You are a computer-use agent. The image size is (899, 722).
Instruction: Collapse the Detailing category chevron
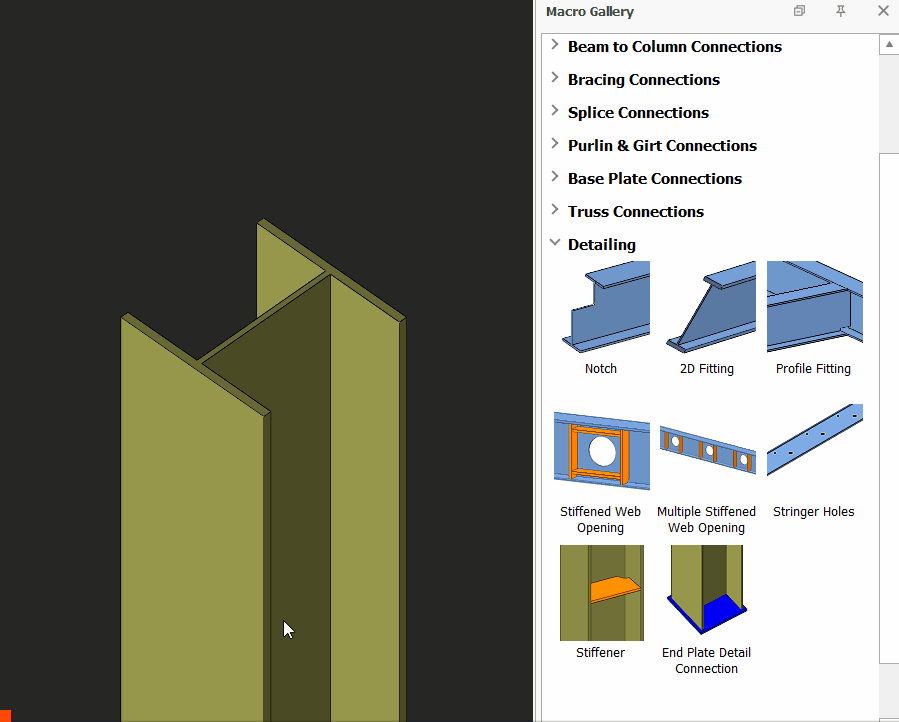555,243
